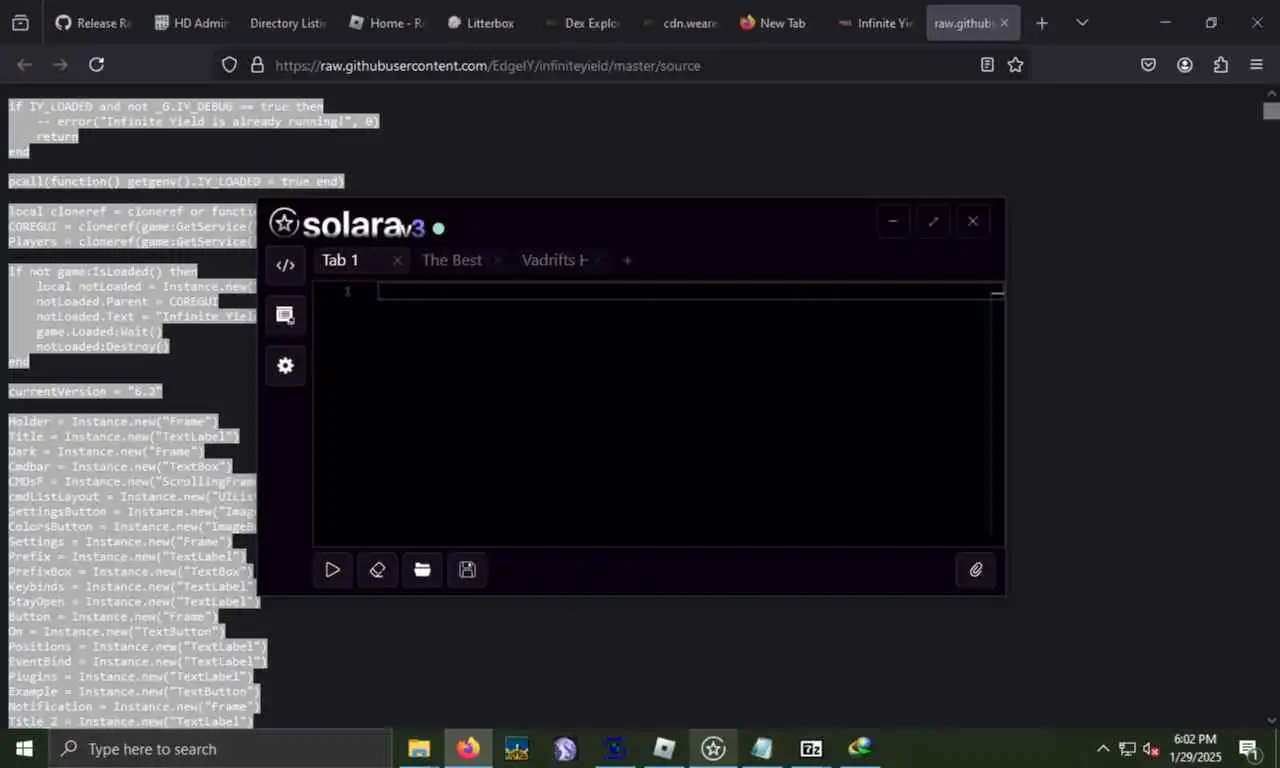The height and width of the screenshot is (768, 1280).
Task: Execute the script with the play button
Action: pos(332,570)
